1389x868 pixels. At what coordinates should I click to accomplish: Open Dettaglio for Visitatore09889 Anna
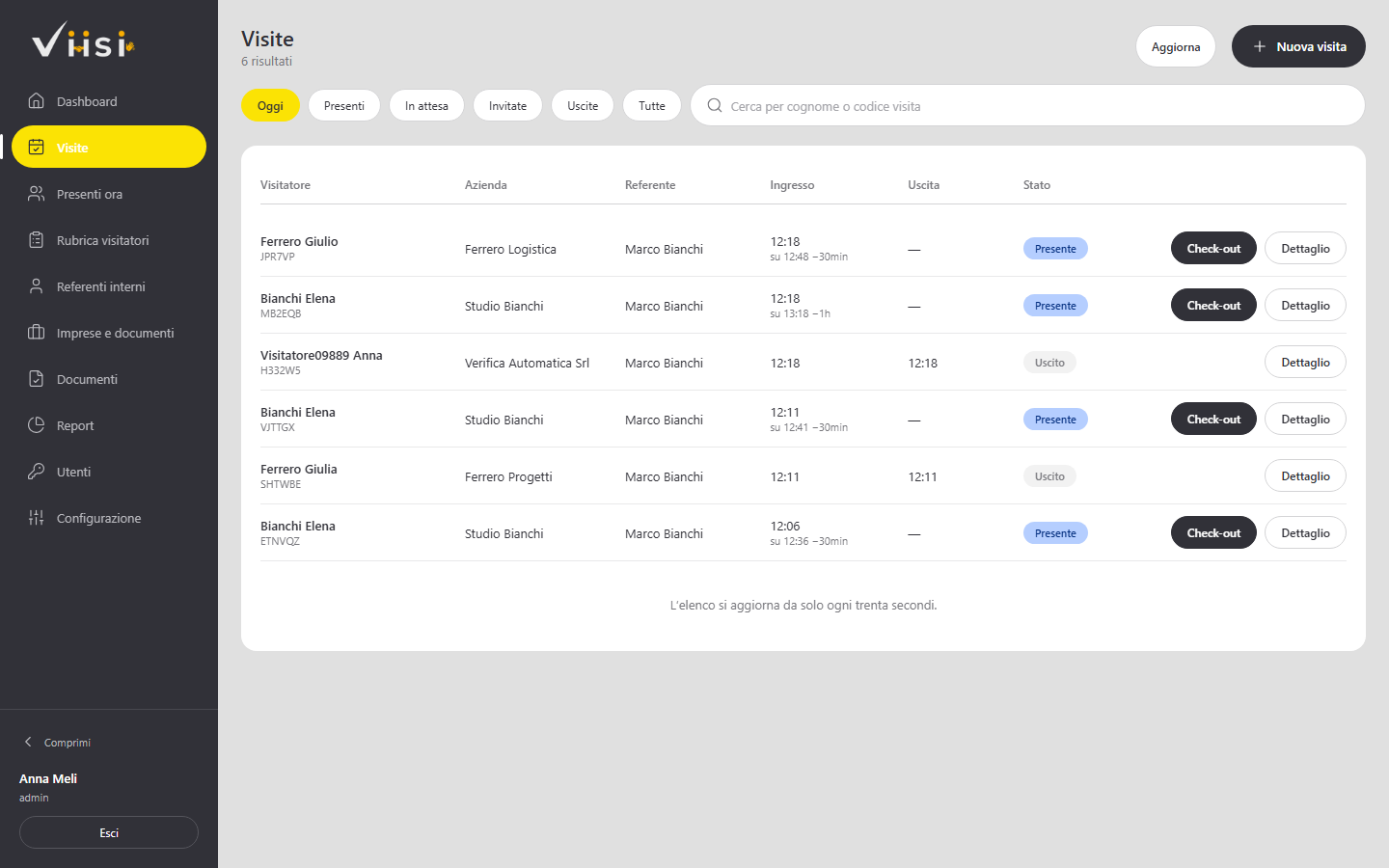click(x=1305, y=362)
